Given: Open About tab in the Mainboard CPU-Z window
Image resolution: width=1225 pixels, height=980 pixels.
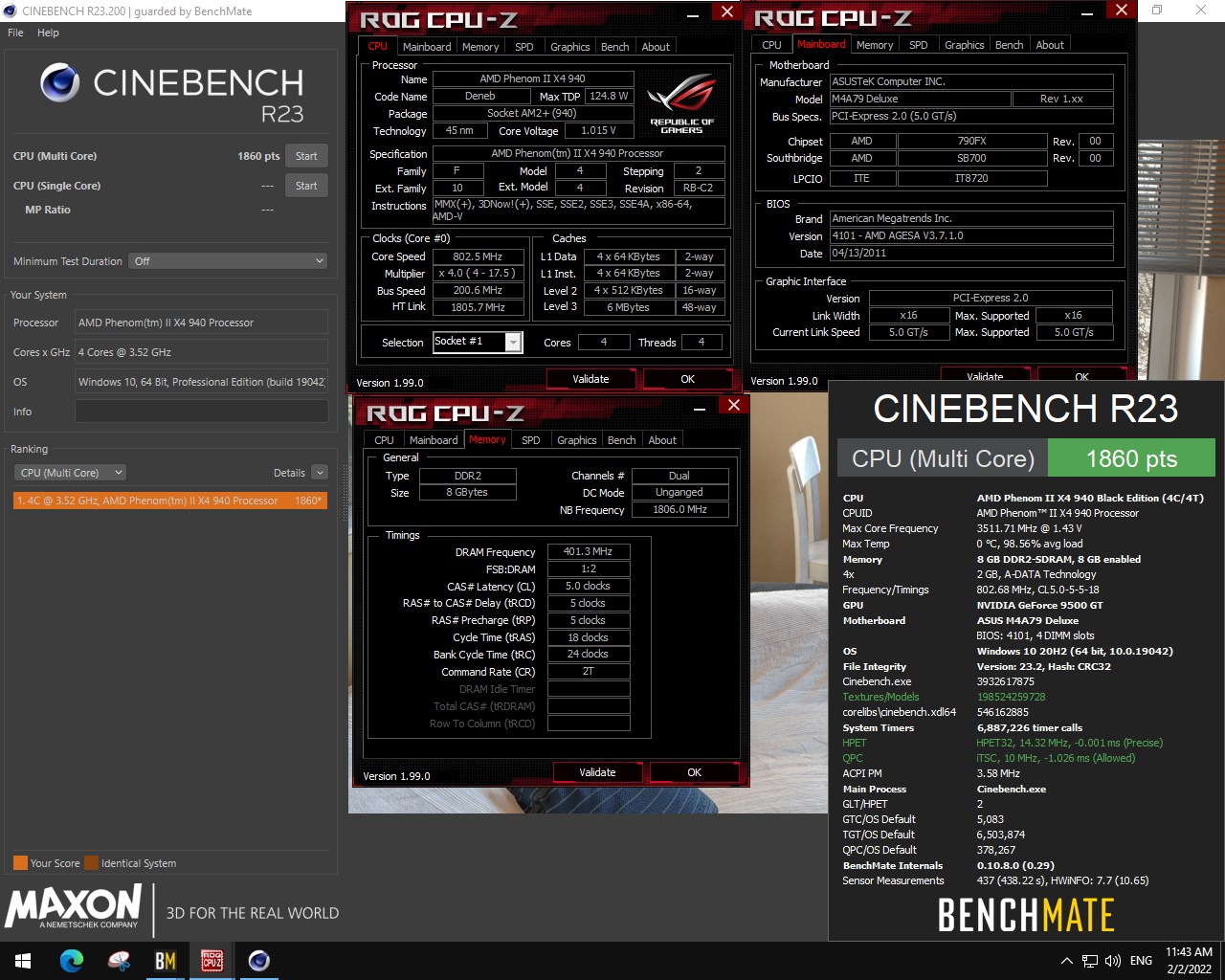Looking at the screenshot, I should click(1050, 45).
